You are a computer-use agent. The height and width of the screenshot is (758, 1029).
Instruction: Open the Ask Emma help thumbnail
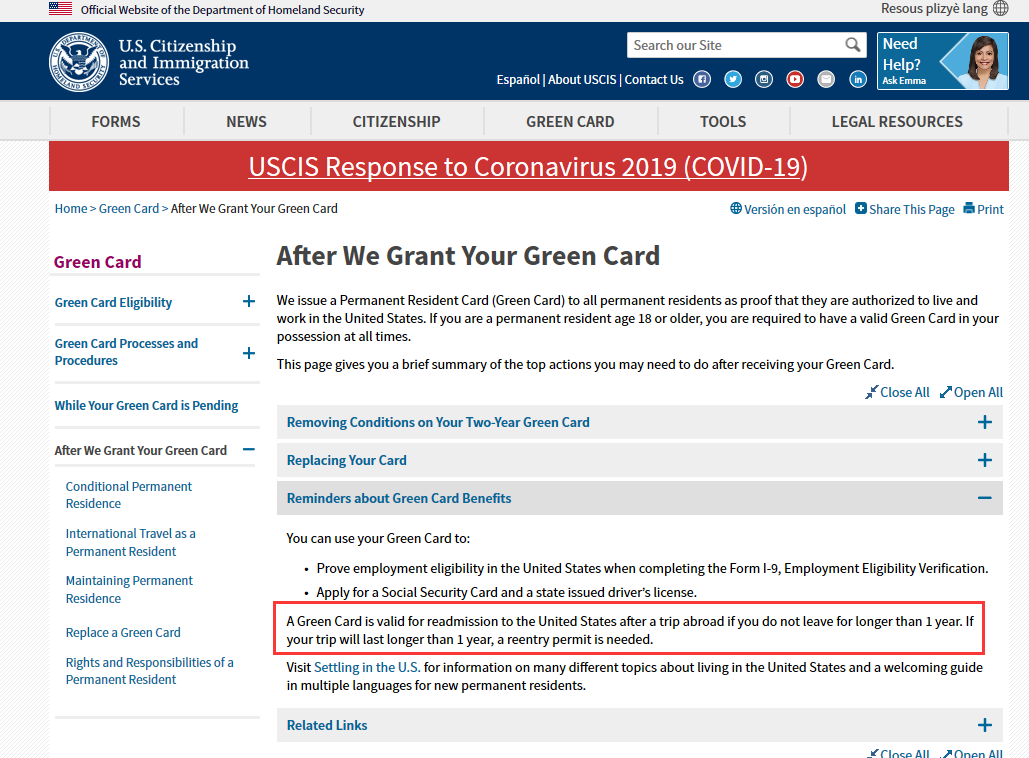(943, 61)
